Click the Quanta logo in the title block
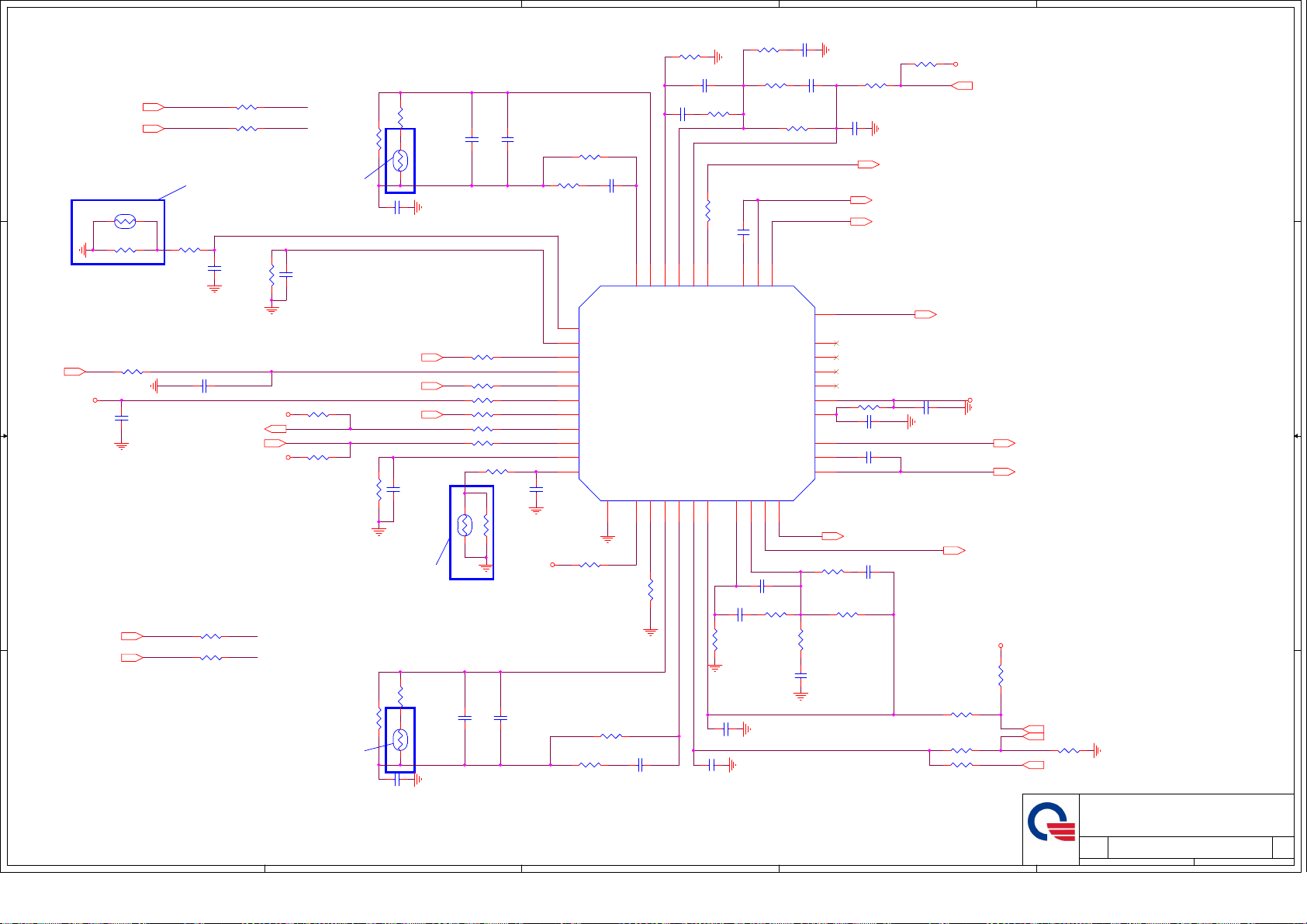The width and height of the screenshot is (1307, 924). coord(1052,822)
